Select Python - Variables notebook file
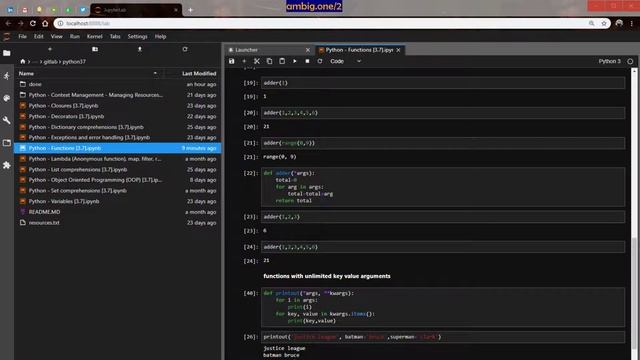640x360 pixels. [118, 201]
